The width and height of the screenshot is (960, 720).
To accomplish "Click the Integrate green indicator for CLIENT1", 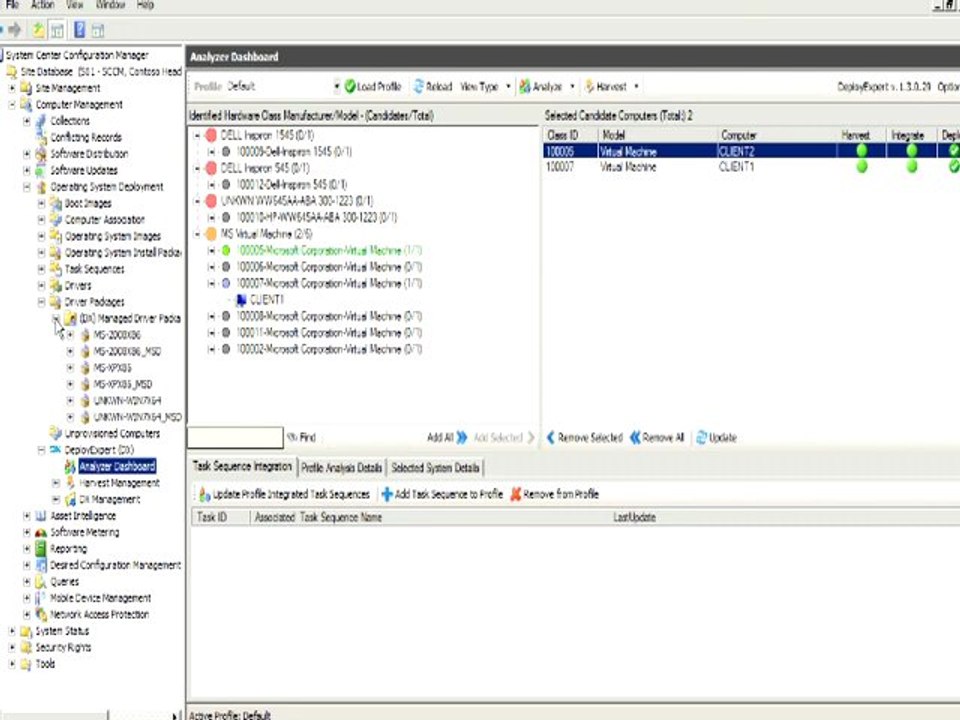I will pos(912,166).
